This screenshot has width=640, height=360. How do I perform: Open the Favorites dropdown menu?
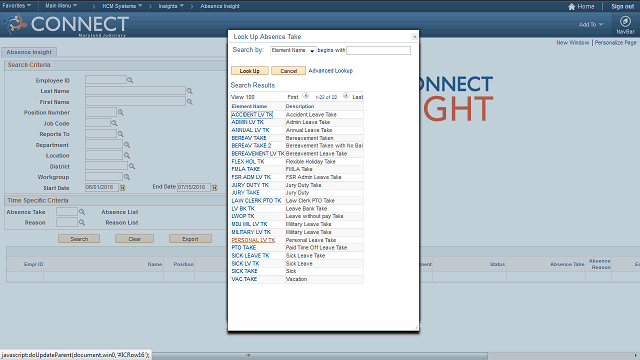coord(16,6)
